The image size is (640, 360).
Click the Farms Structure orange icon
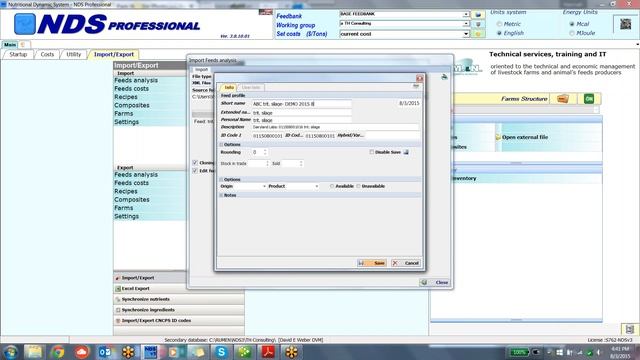click(562, 99)
